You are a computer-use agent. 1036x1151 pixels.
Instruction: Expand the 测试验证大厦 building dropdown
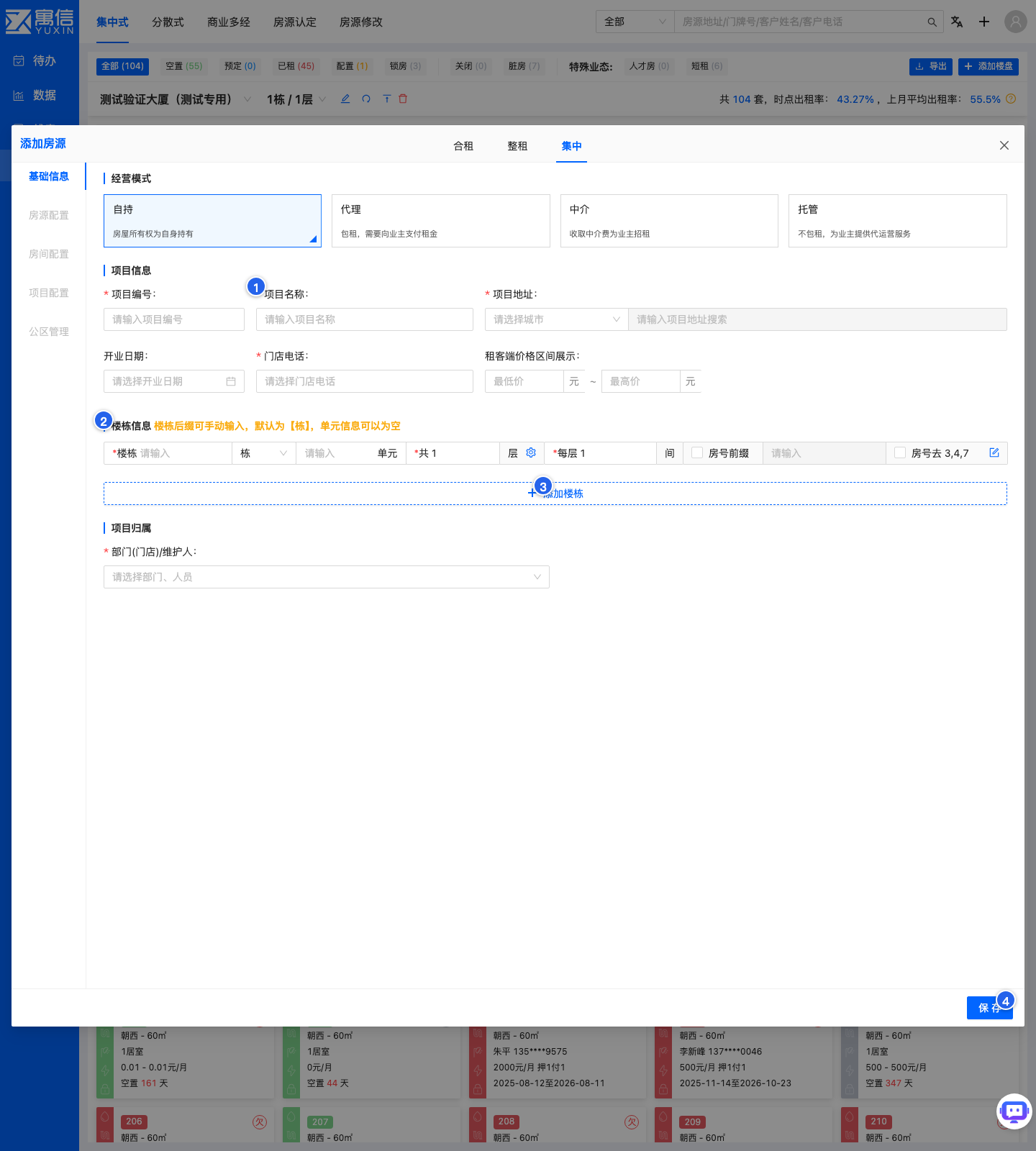(247, 99)
